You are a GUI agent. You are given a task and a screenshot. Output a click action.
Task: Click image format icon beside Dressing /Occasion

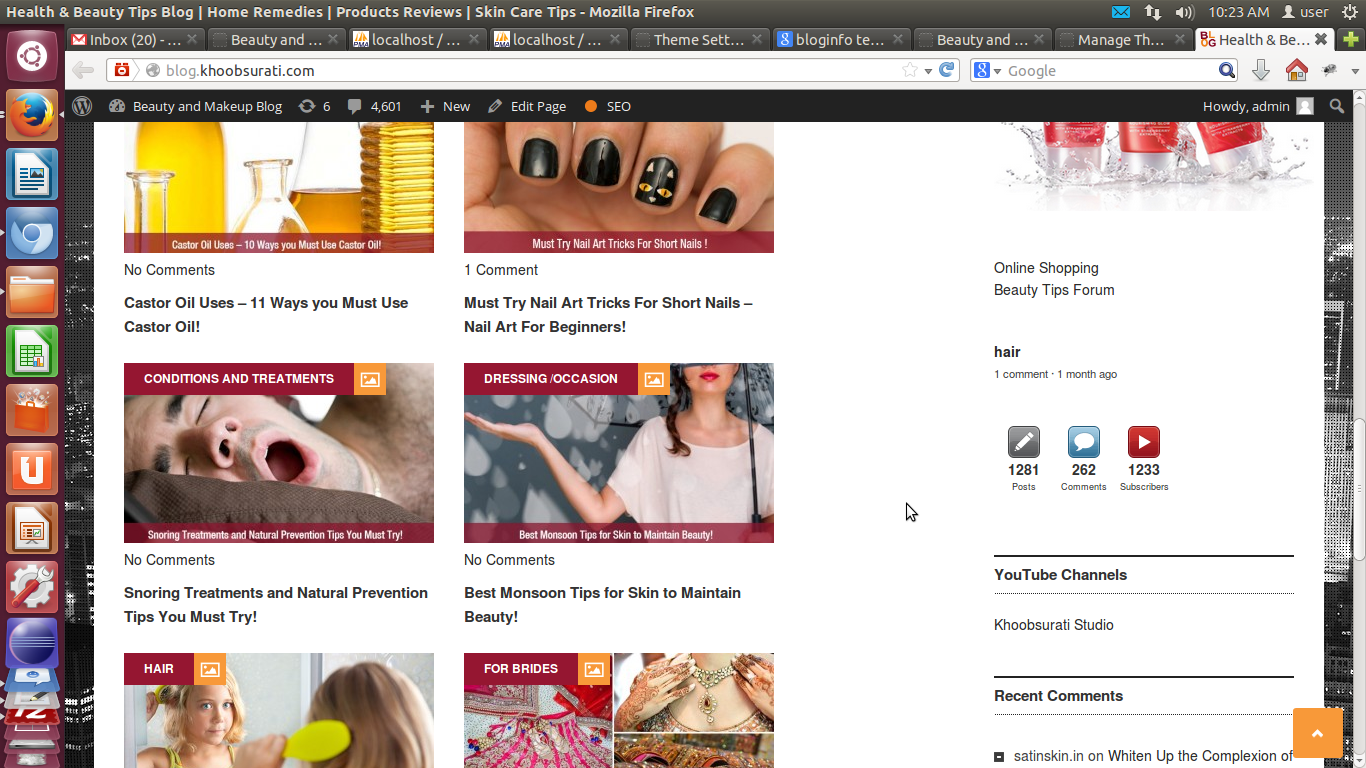[654, 379]
